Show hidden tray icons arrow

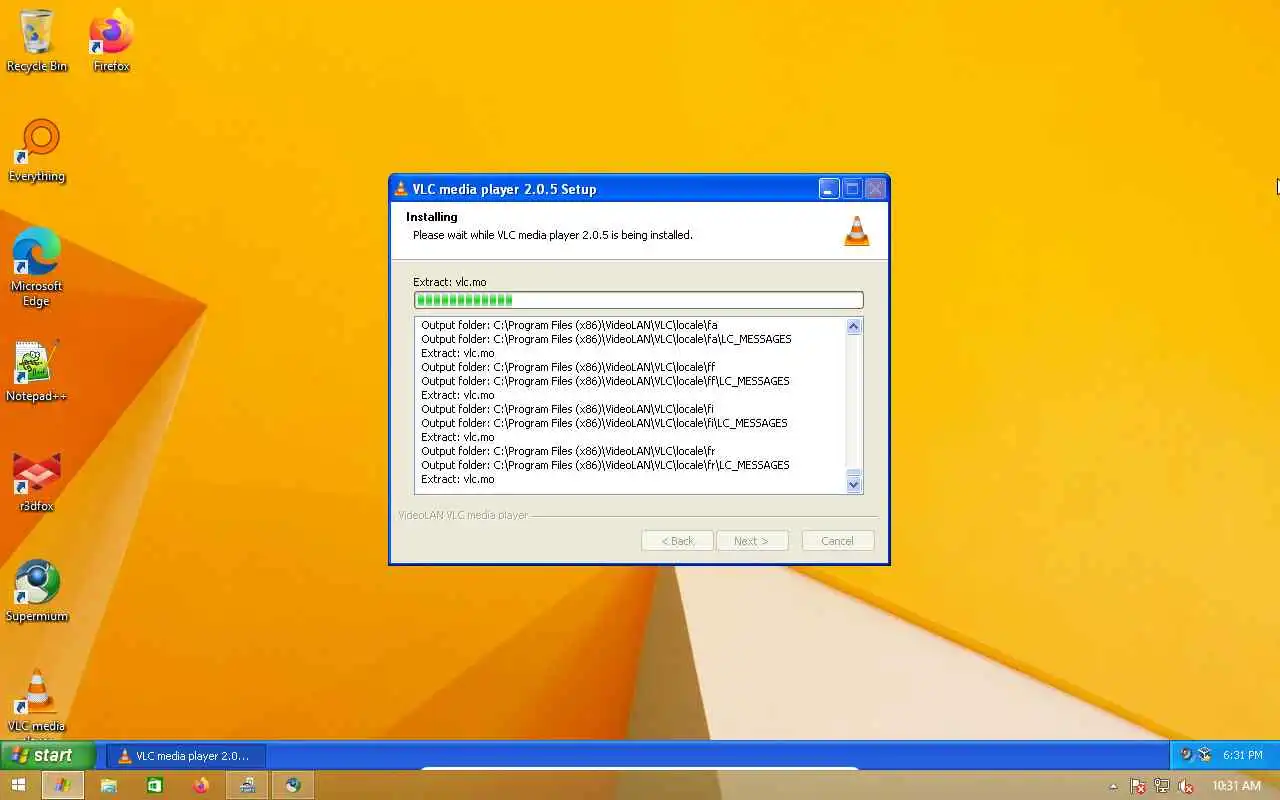click(x=1113, y=787)
